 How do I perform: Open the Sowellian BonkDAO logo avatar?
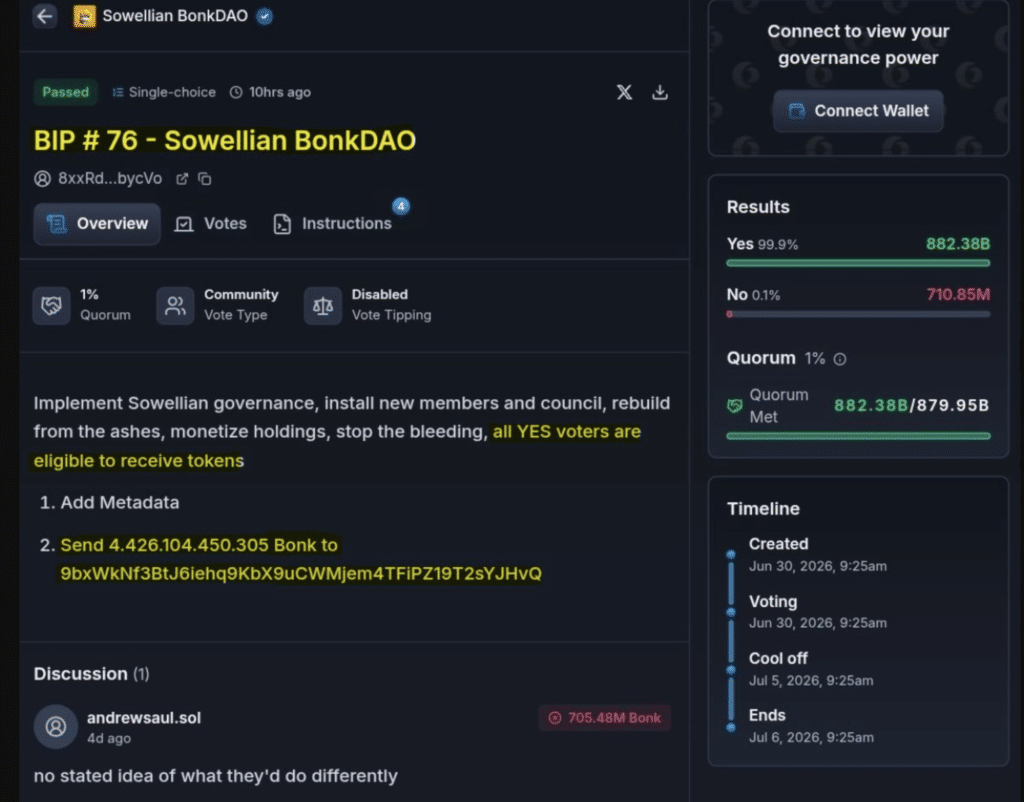[84, 16]
